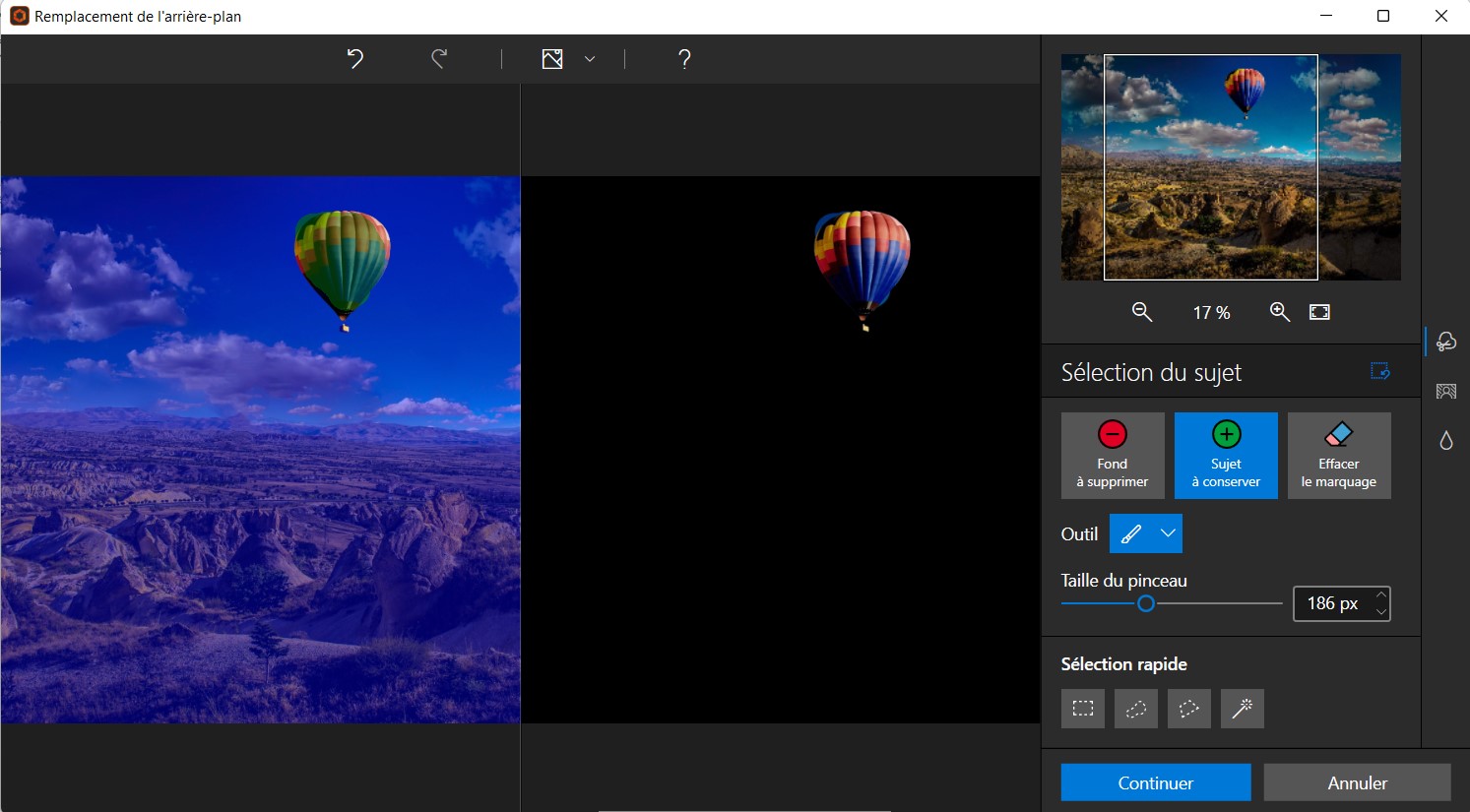
Task: Choose the freehand lasso quick selection tool
Action: pyautogui.click(x=1136, y=709)
